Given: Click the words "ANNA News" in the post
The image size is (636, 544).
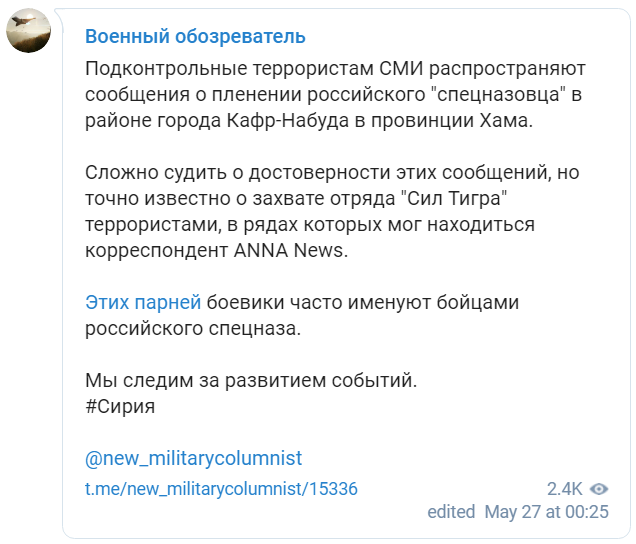Looking at the screenshot, I should coord(300,250).
